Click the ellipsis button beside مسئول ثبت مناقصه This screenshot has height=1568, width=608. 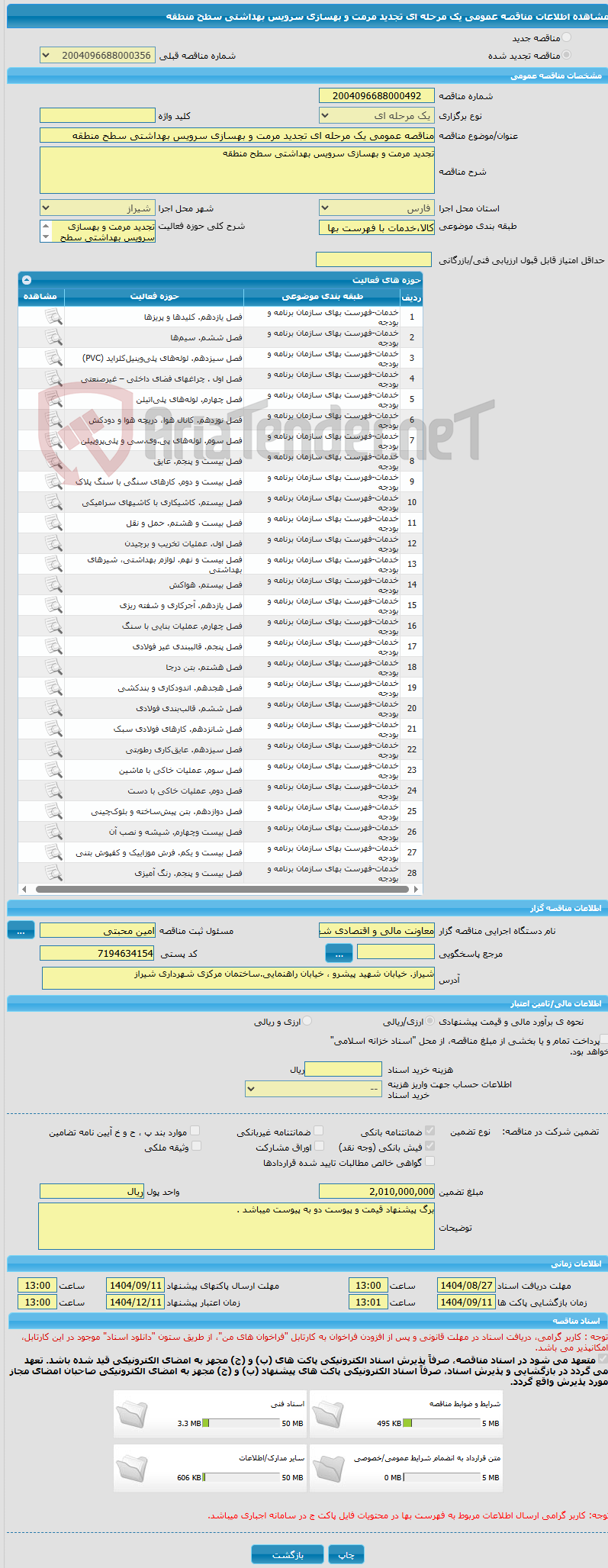pos(21,930)
